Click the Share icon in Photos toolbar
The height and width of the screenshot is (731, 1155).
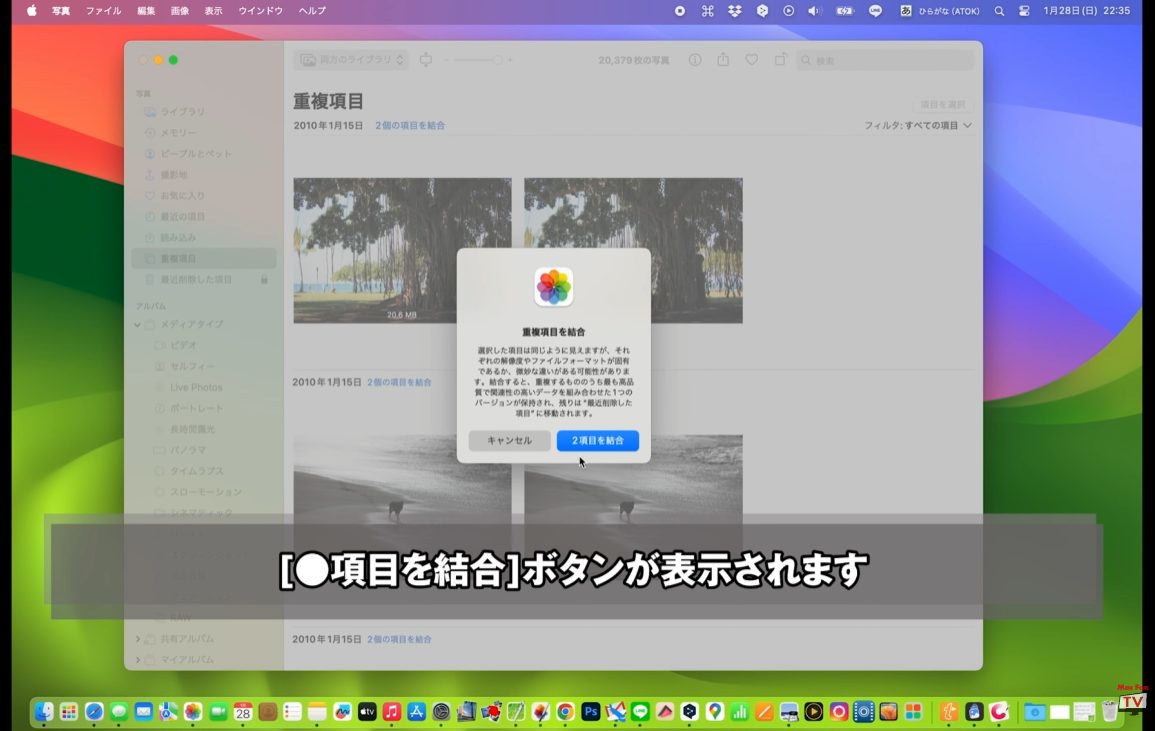723,60
